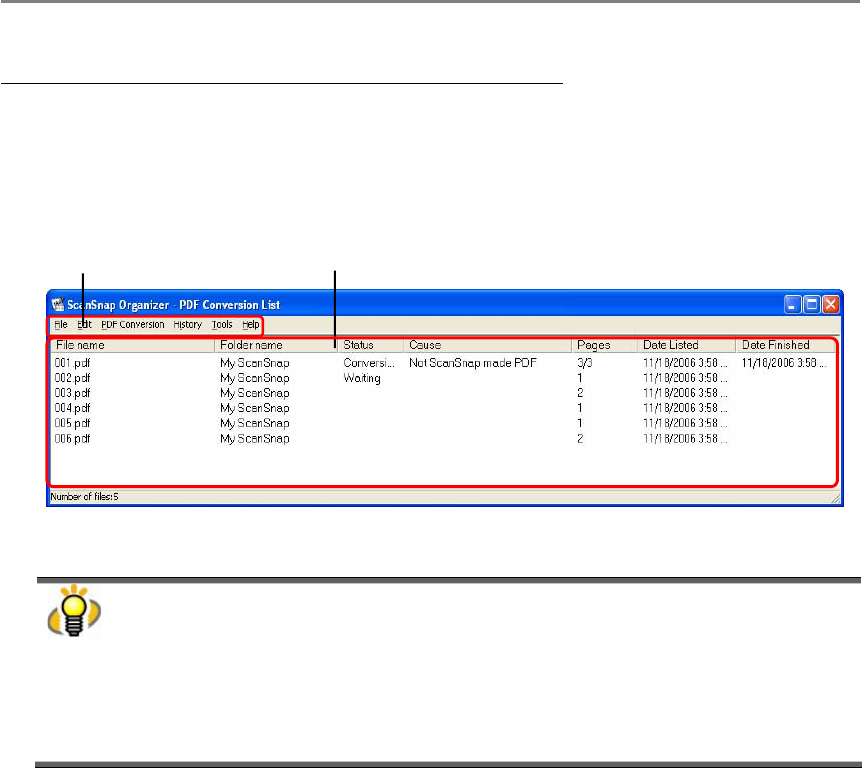Select file 006.pdf in the list
The width and height of the screenshot is (862, 768).
(x=72, y=439)
